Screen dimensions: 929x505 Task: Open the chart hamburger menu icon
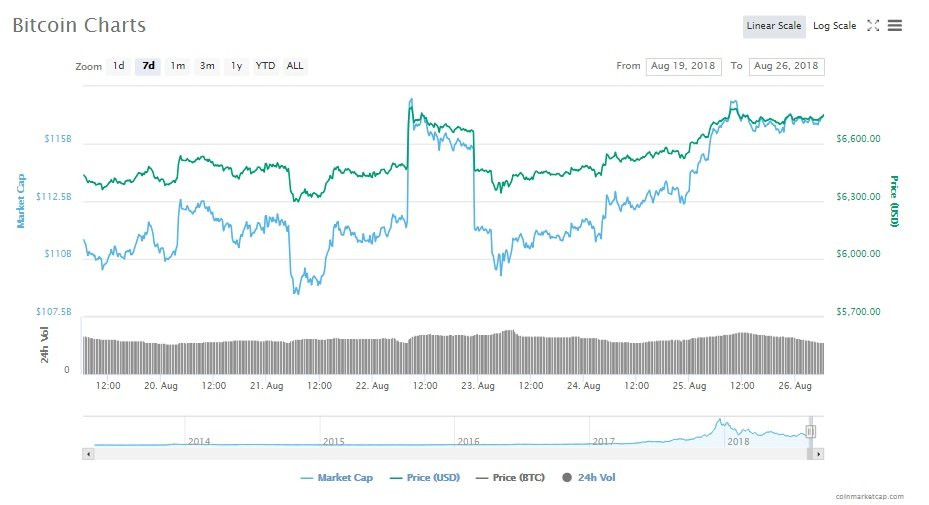click(894, 26)
